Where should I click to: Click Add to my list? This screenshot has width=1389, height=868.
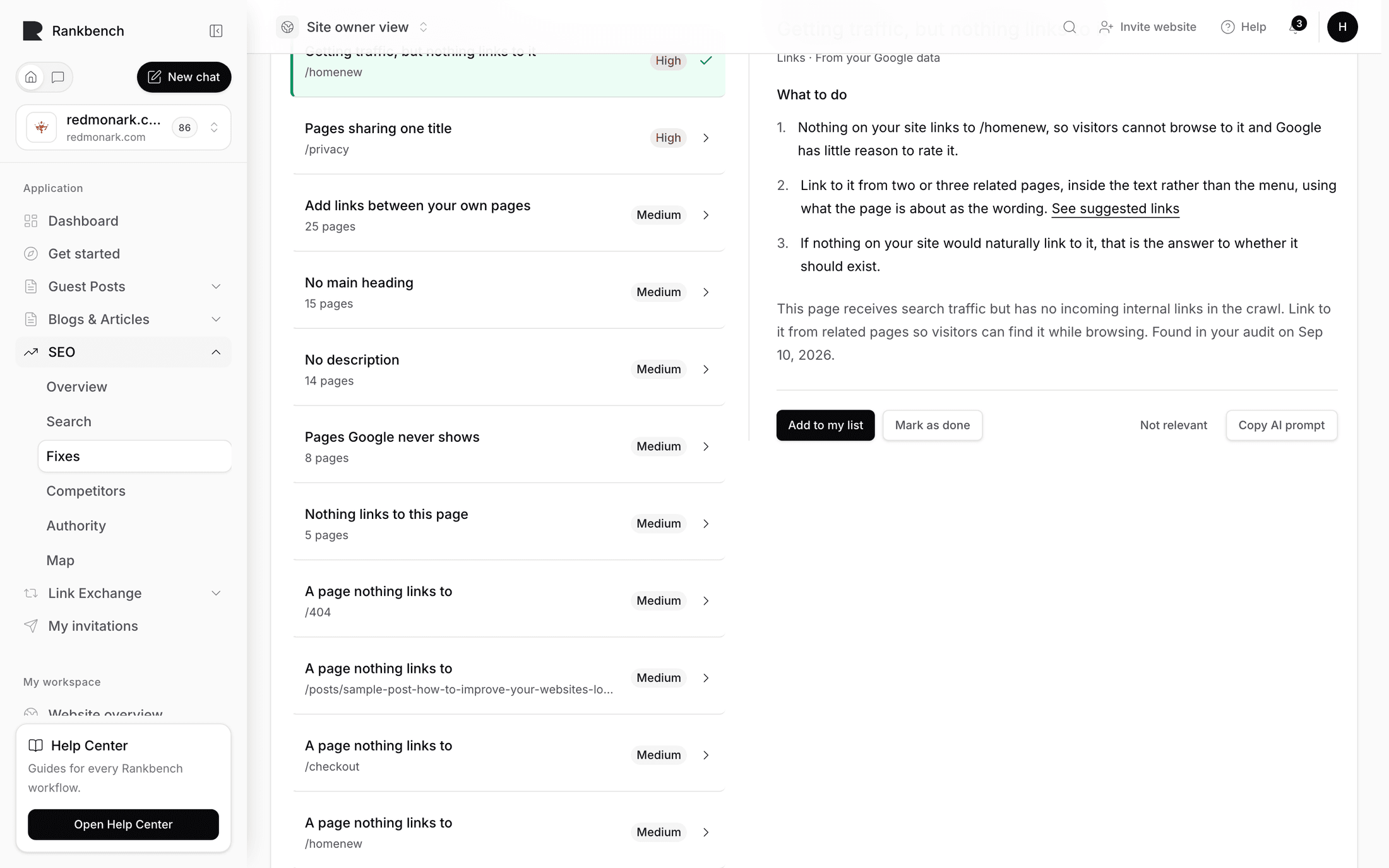click(825, 425)
